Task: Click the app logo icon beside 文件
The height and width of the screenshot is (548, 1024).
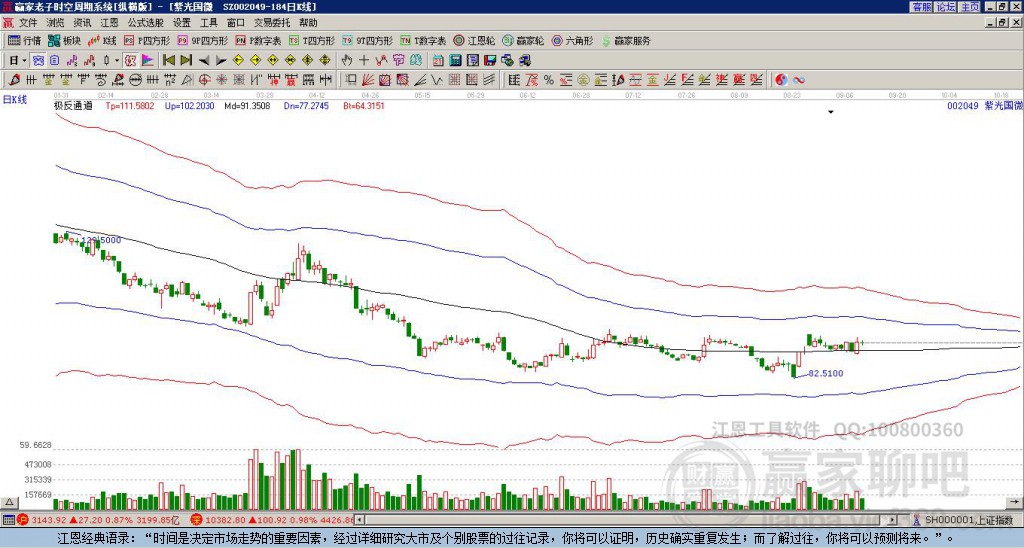Action: tap(8, 23)
